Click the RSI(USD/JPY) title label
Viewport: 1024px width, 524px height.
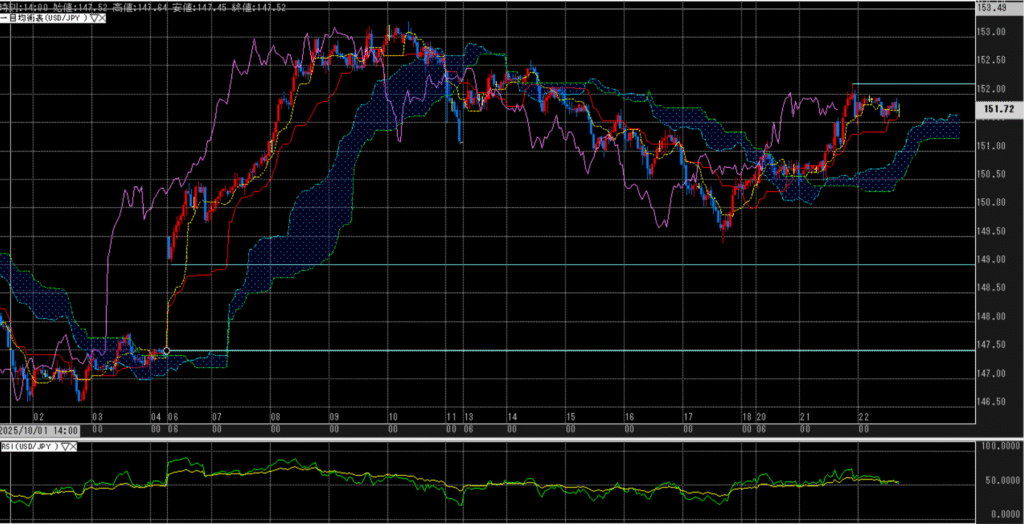(29, 446)
